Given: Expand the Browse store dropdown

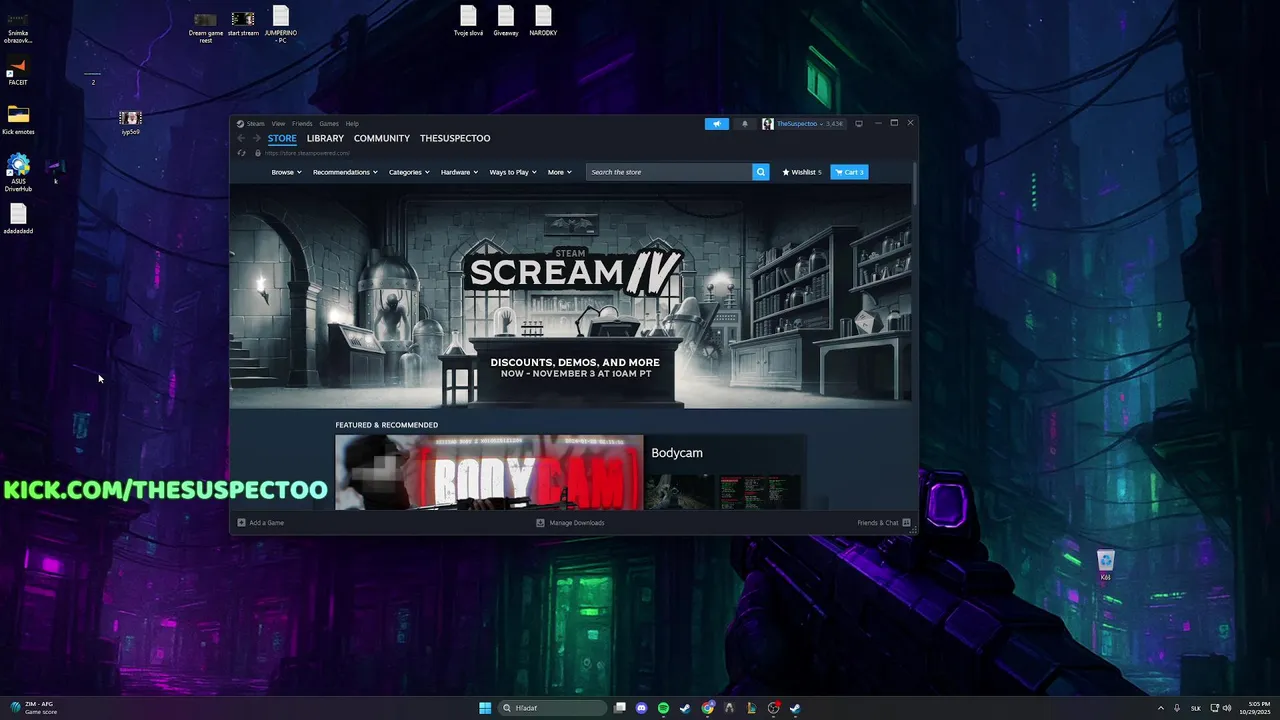Looking at the screenshot, I should (286, 172).
